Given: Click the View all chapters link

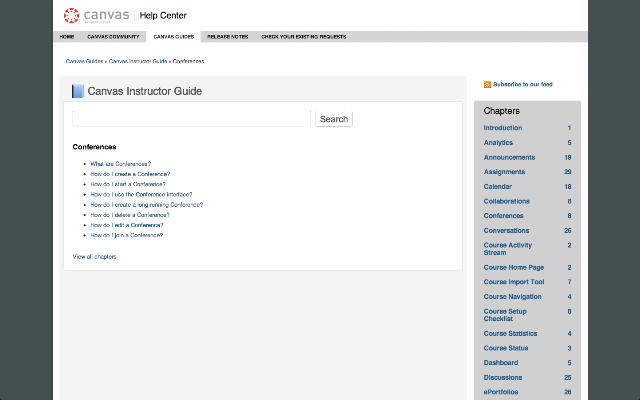Looking at the screenshot, I should (x=94, y=257).
